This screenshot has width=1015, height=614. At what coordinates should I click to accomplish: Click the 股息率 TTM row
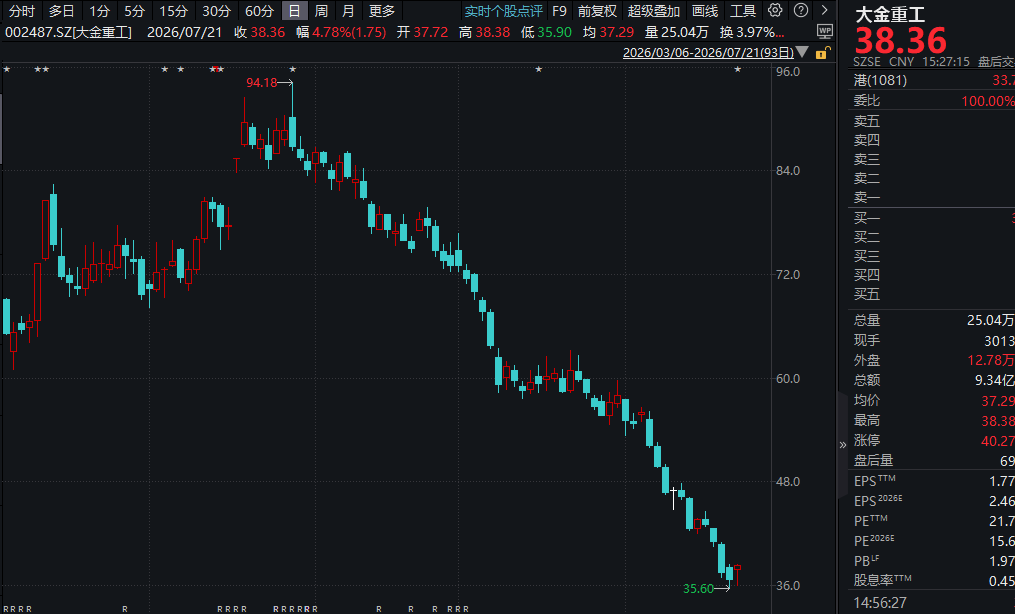(x=931, y=580)
